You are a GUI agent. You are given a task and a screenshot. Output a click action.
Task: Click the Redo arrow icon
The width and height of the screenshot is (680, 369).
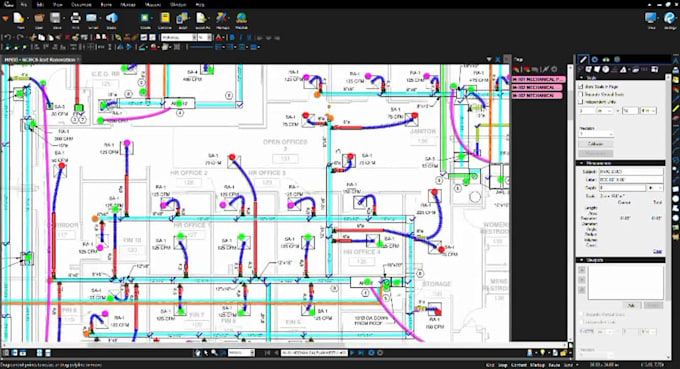coord(20,38)
